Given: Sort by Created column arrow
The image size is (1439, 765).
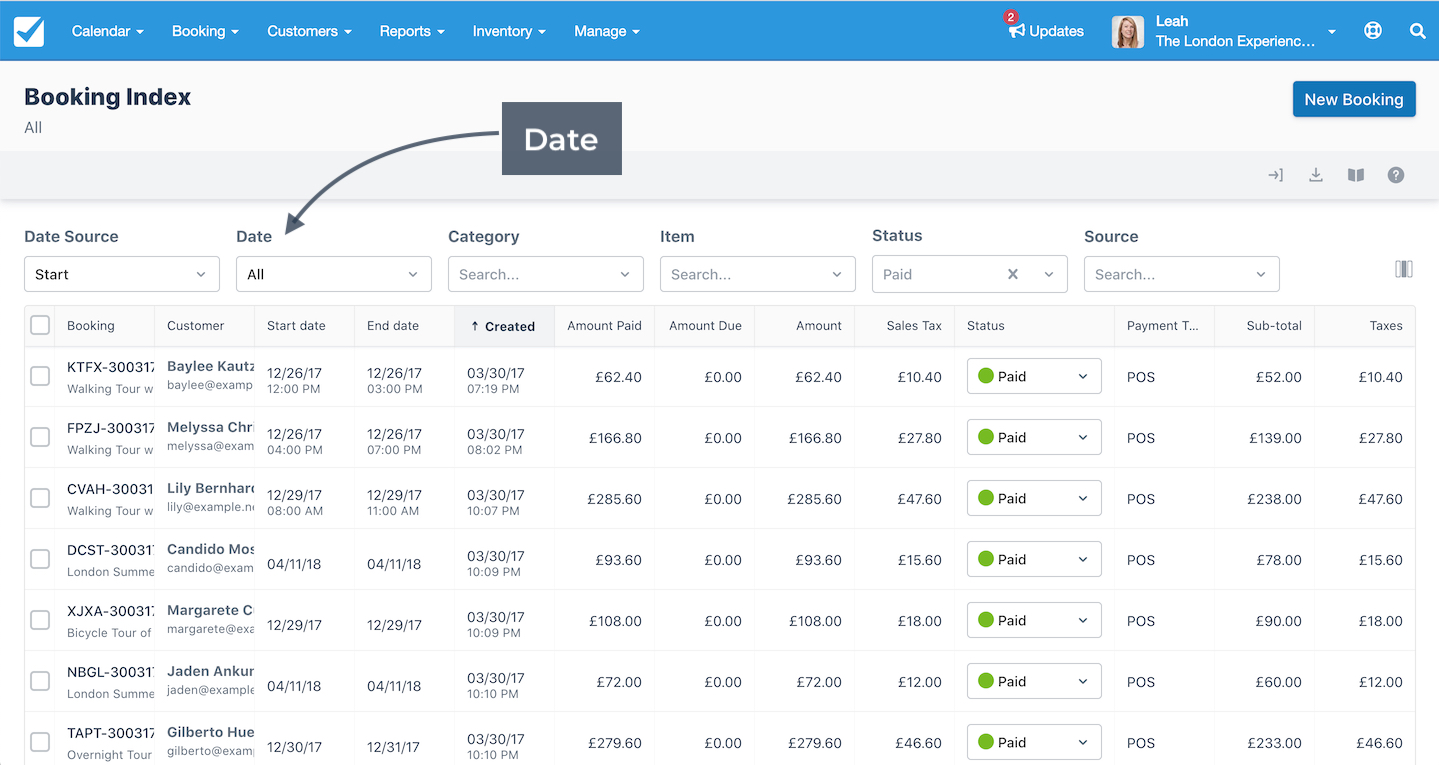Looking at the screenshot, I should (475, 326).
